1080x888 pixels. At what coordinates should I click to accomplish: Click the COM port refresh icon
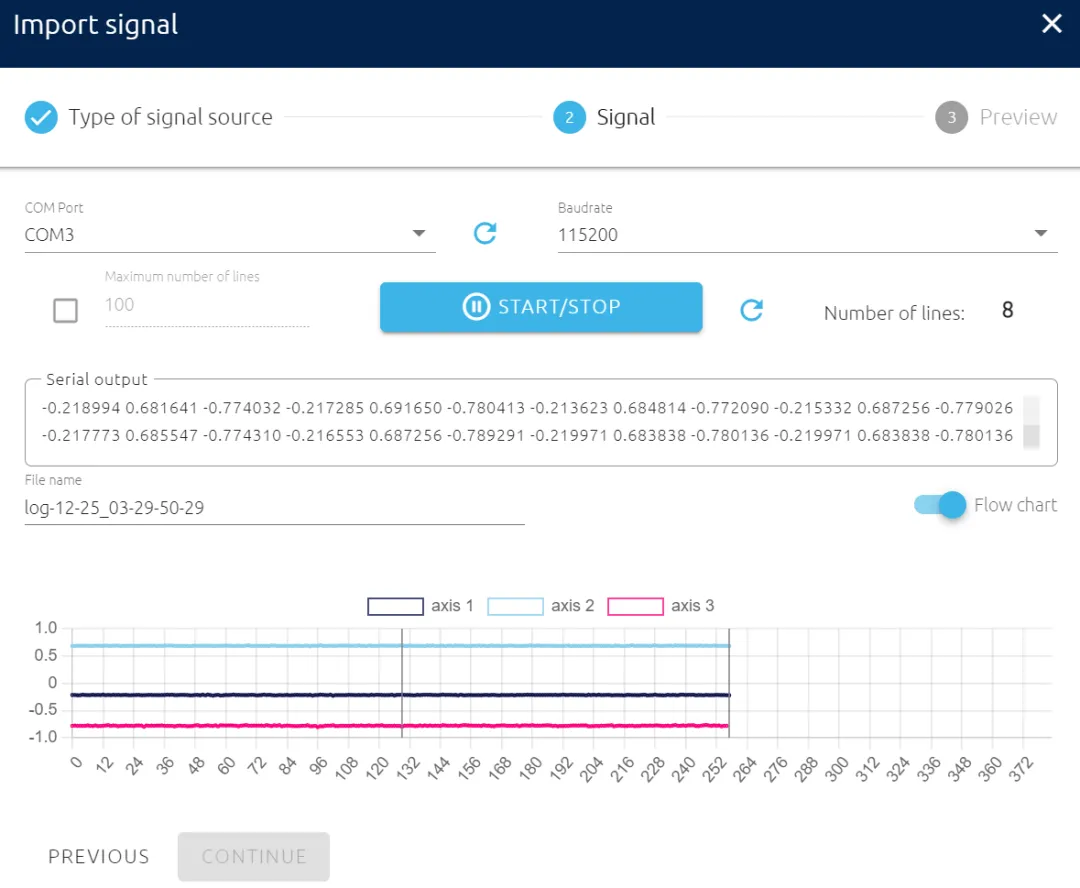coord(485,233)
